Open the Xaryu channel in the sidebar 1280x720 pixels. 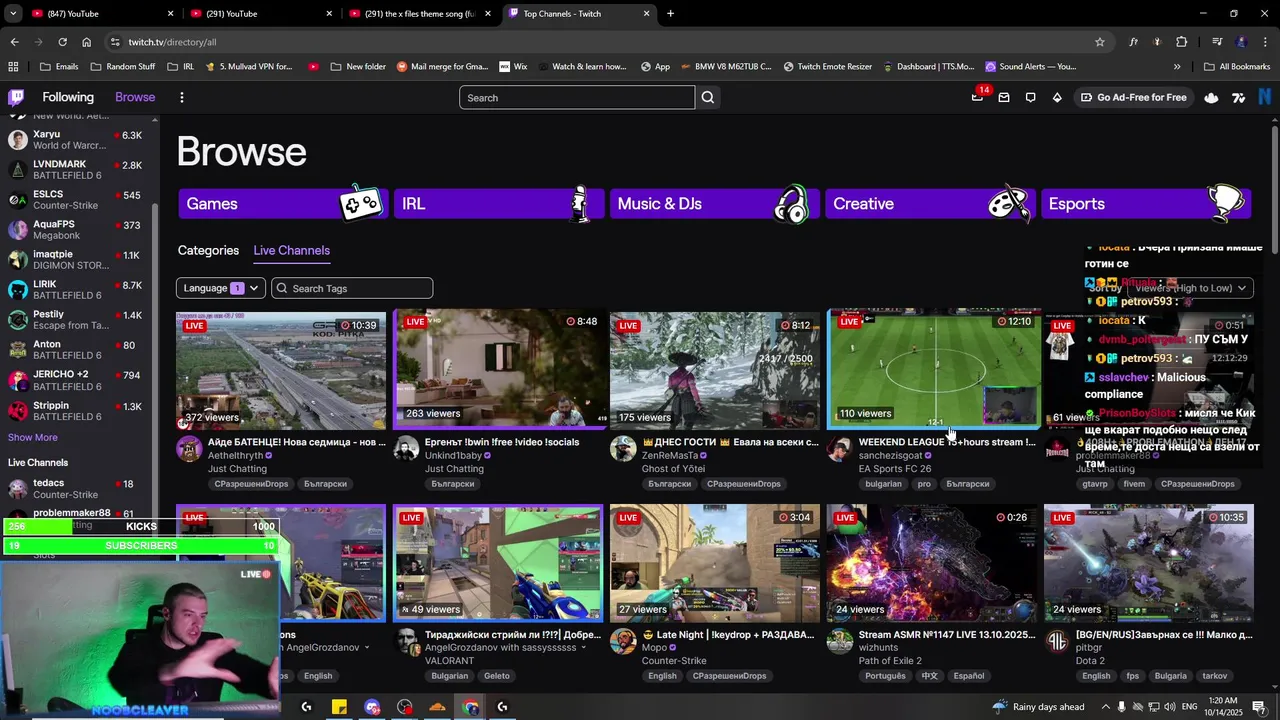pyautogui.click(x=76, y=140)
